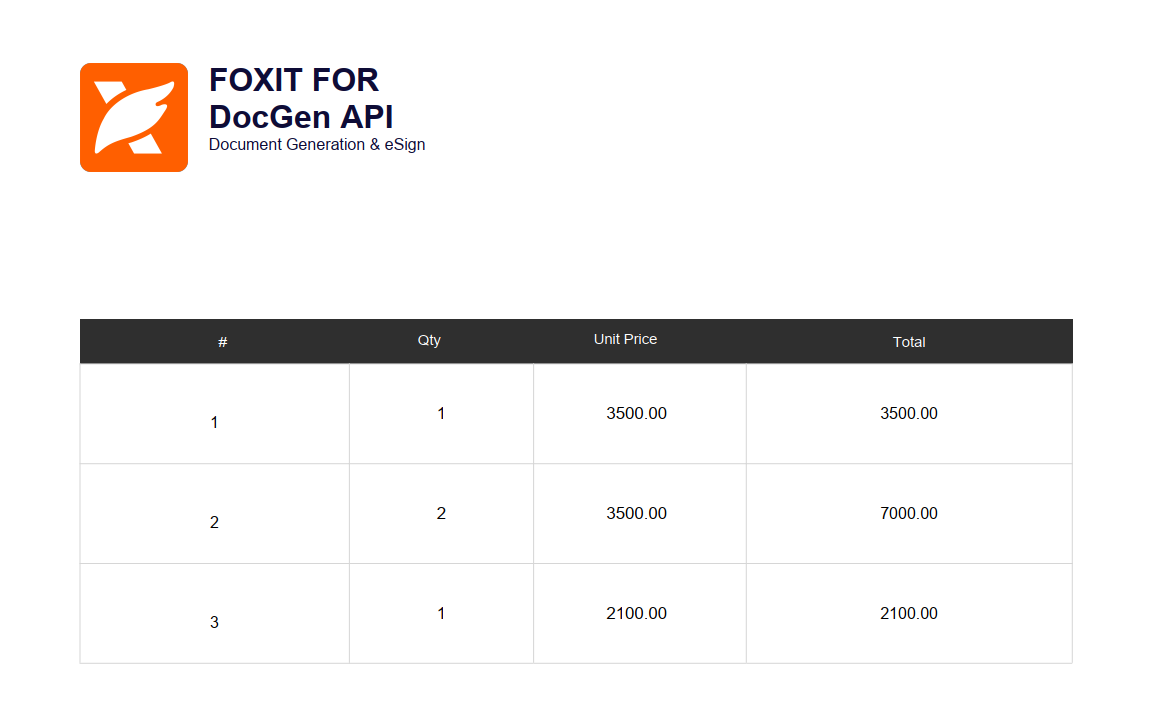Viewport: 1156px width, 706px height.
Task: Select the 'Qty' column header
Action: point(429,339)
